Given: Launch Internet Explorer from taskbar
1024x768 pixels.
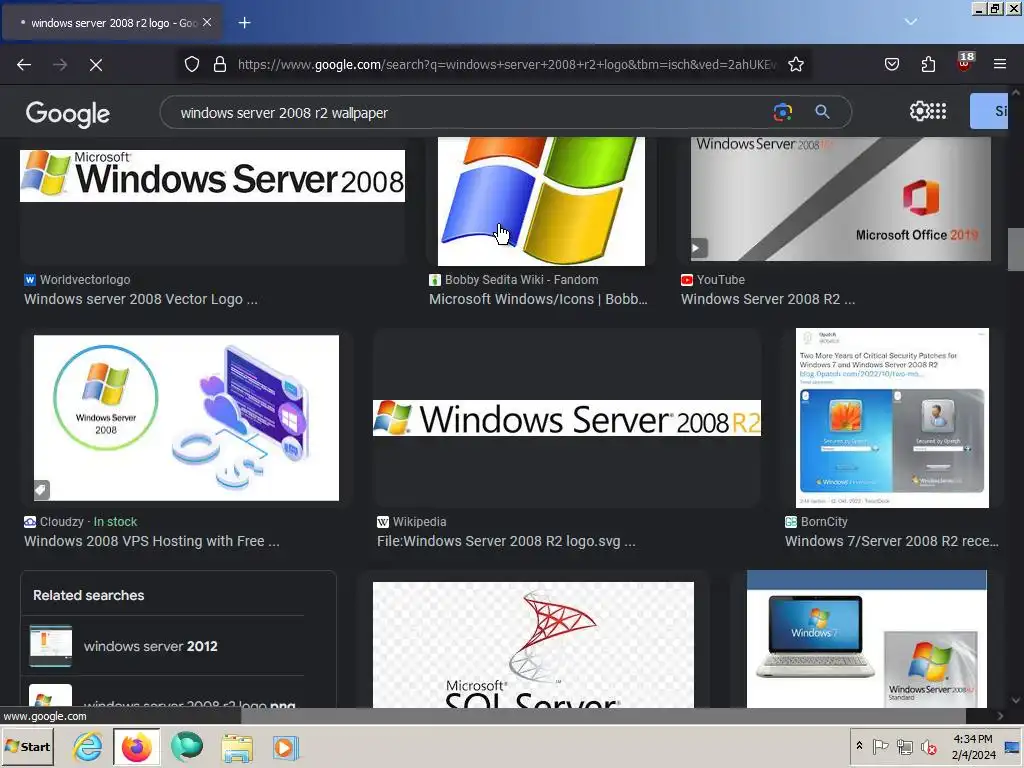Looking at the screenshot, I should [88, 747].
